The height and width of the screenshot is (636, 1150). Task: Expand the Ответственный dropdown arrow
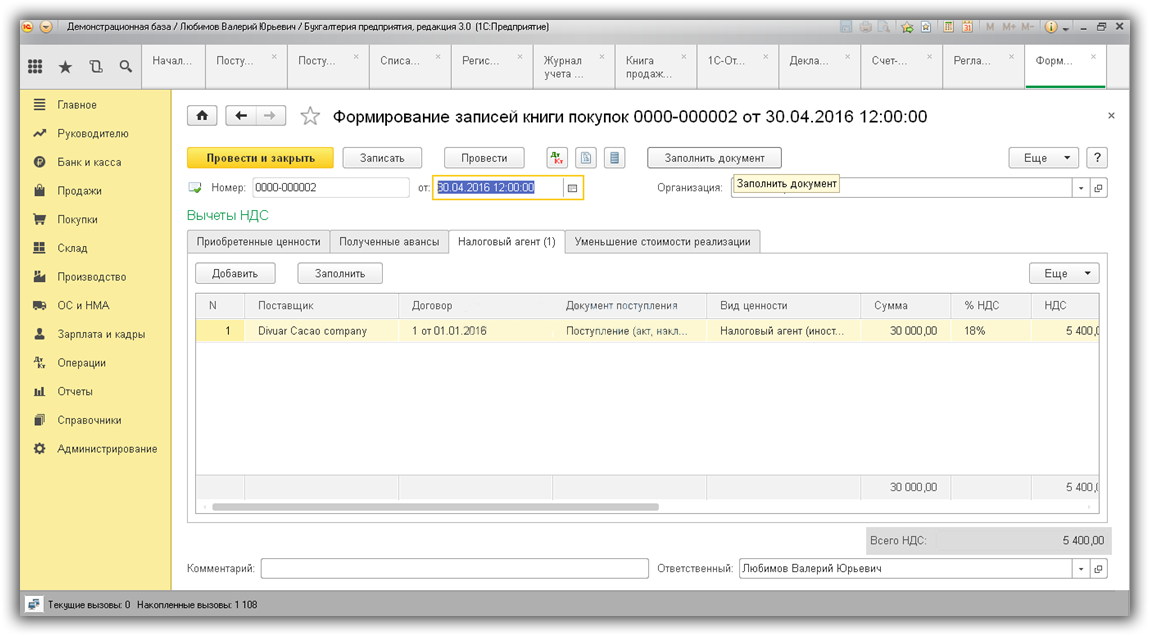pos(1081,569)
